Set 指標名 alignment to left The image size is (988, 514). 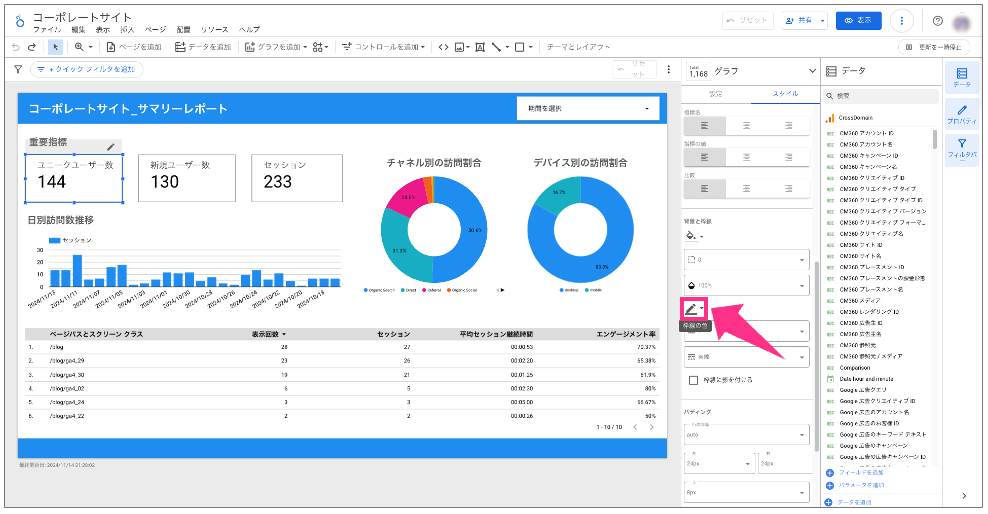click(704, 126)
